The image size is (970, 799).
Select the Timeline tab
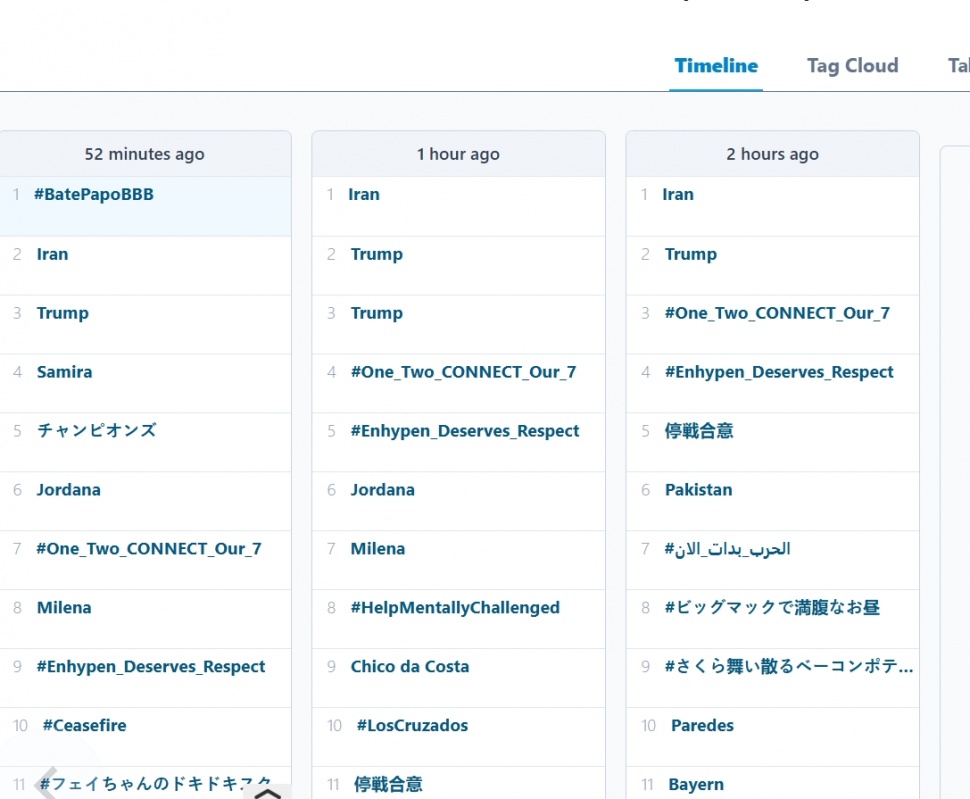pos(716,65)
